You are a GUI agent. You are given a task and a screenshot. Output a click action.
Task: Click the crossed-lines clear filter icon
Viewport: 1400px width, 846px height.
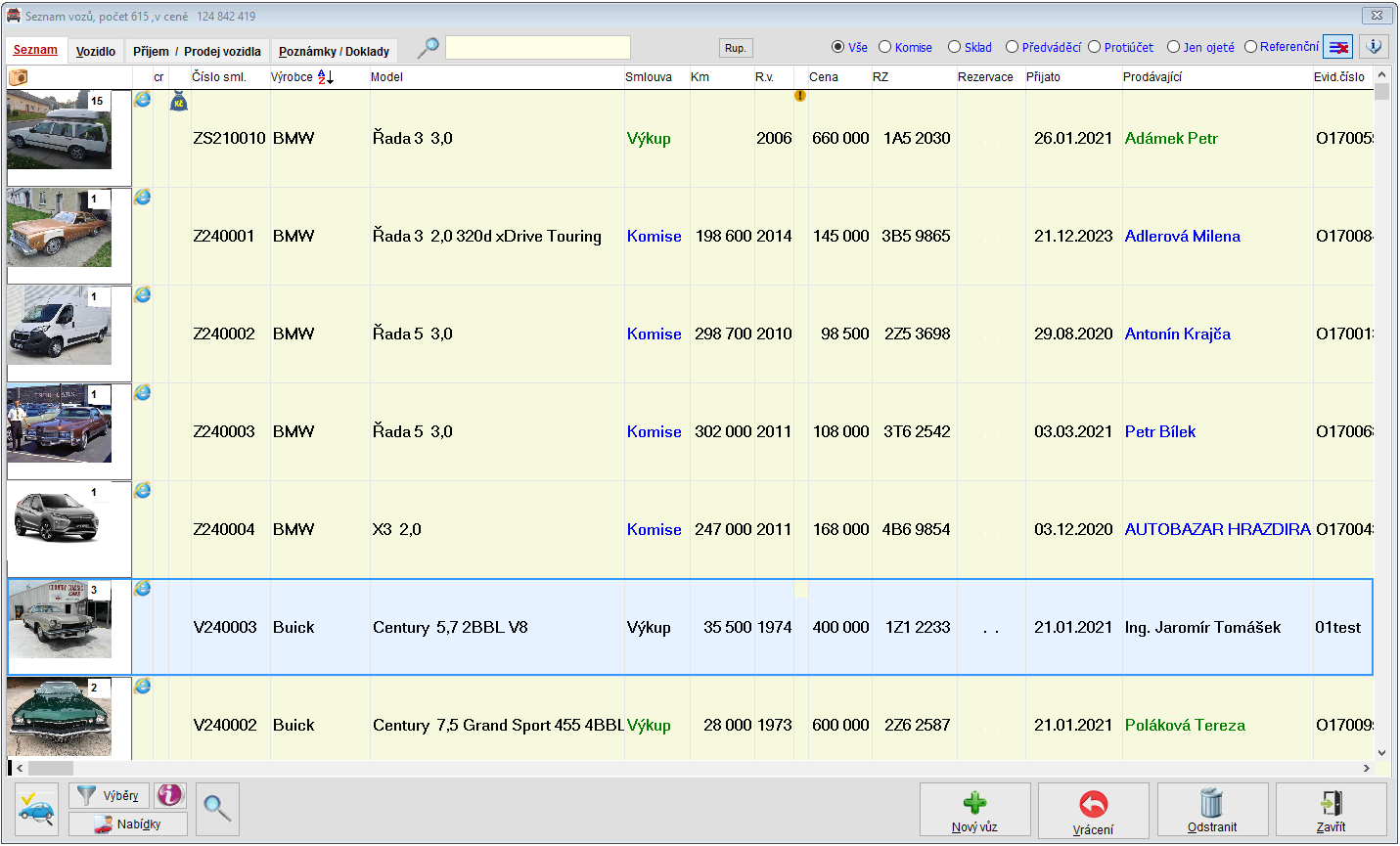pos(1337,47)
